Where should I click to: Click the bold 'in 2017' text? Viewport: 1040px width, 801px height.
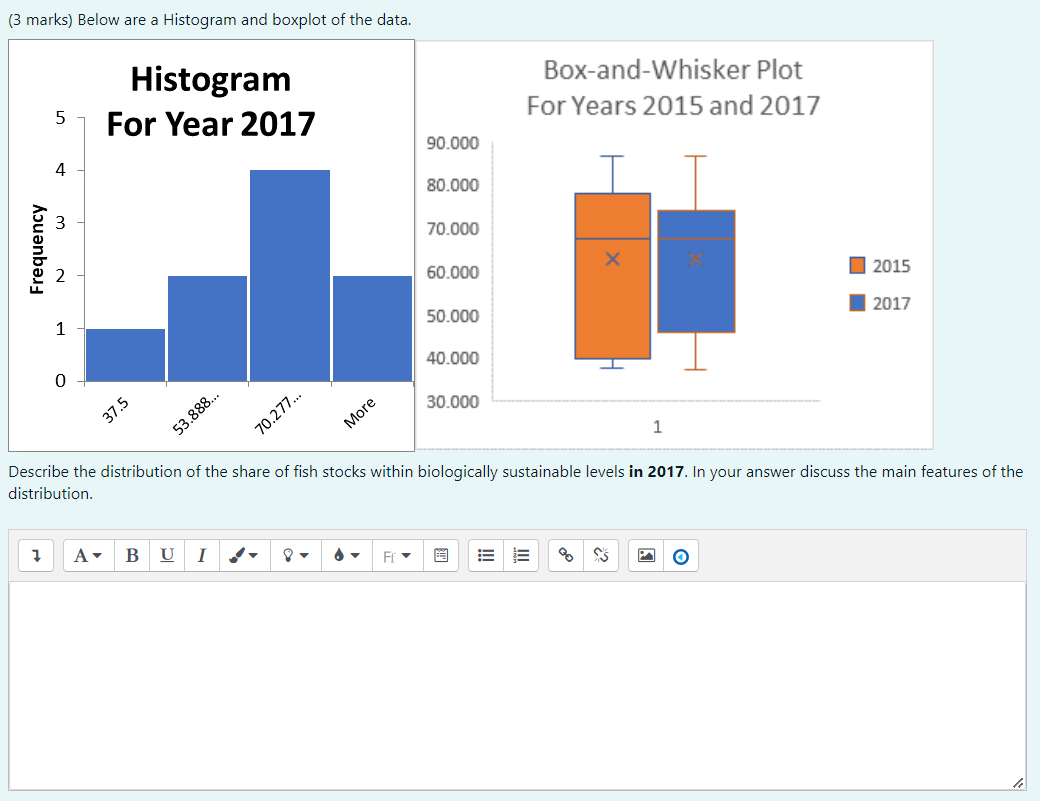[x=656, y=471]
